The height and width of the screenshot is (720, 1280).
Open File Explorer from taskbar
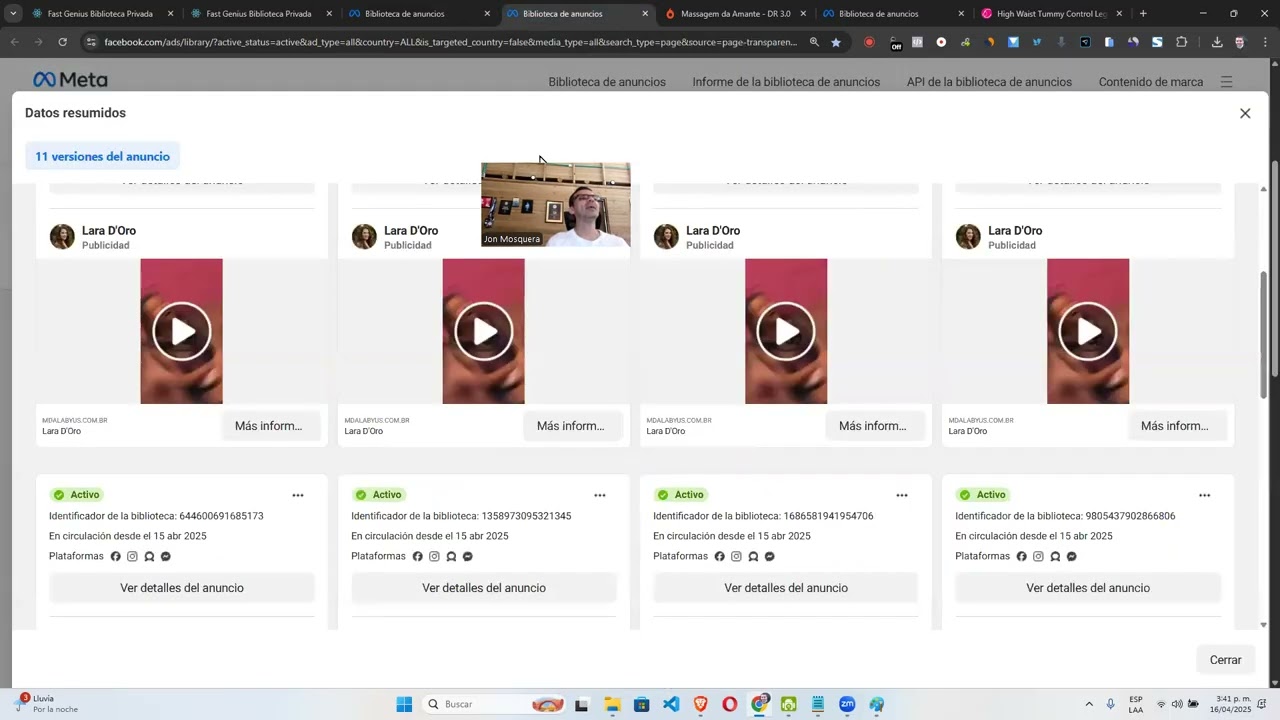pos(612,704)
